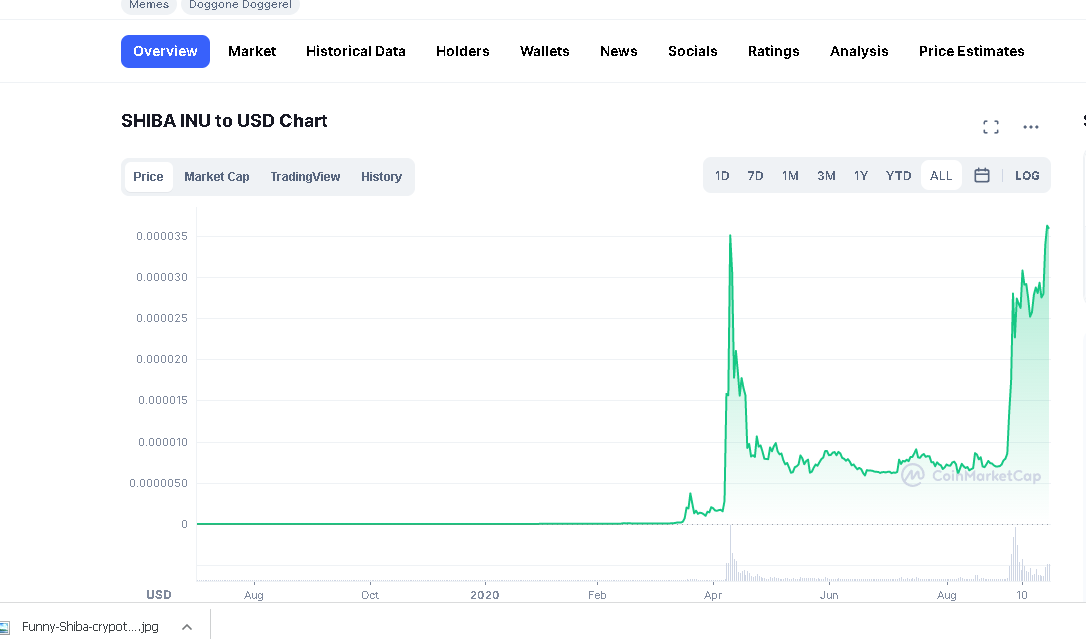
Task: Select the YTD time range
Action: [x=898, y=176]
